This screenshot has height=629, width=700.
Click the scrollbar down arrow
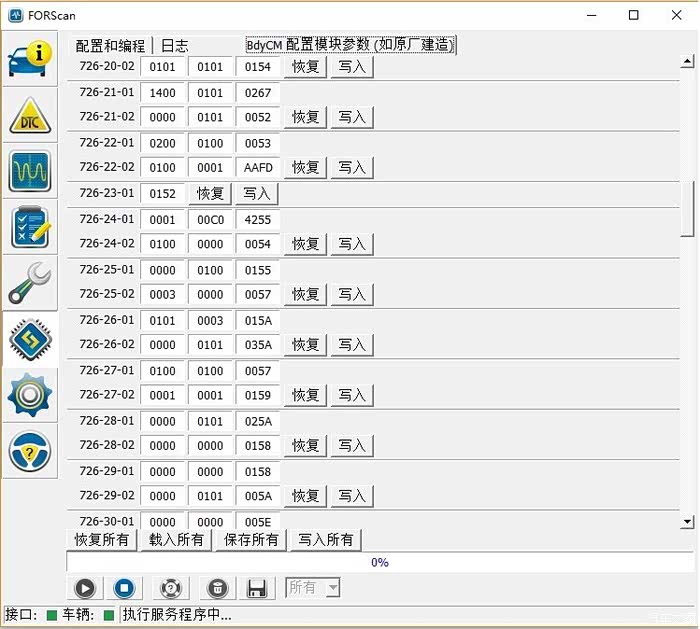(687, 521)
